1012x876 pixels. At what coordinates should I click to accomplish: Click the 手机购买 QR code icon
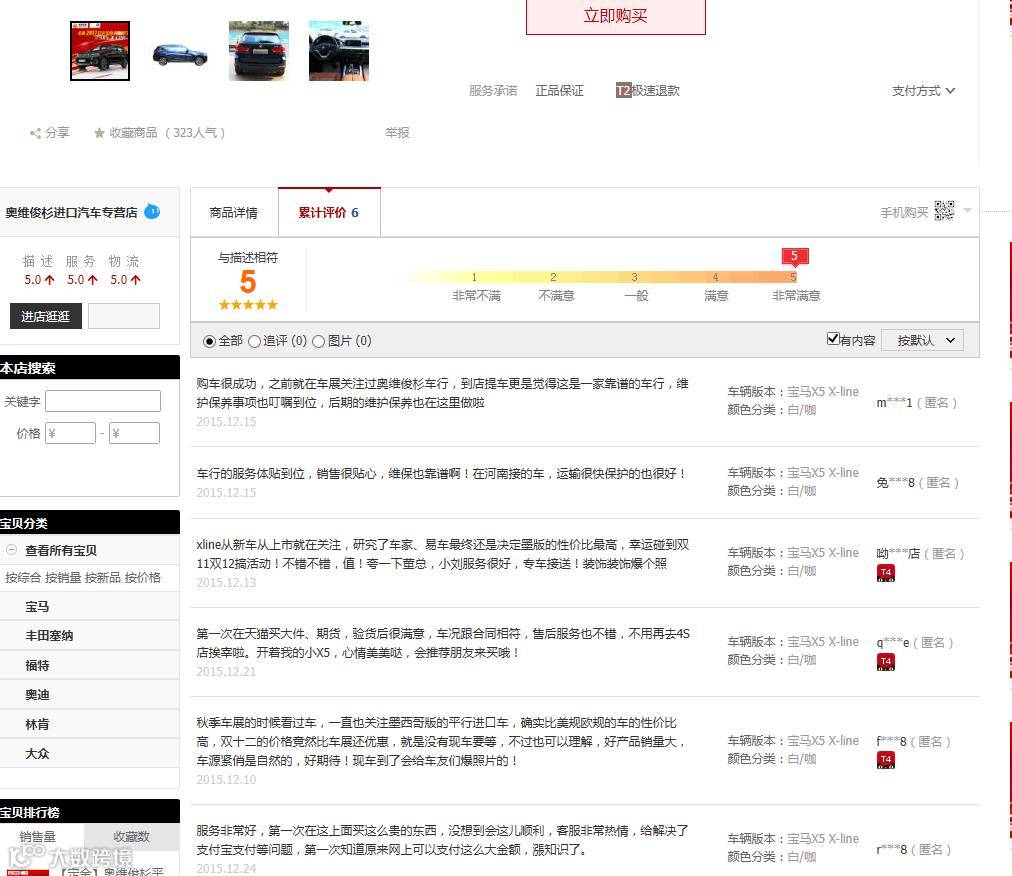944,211
